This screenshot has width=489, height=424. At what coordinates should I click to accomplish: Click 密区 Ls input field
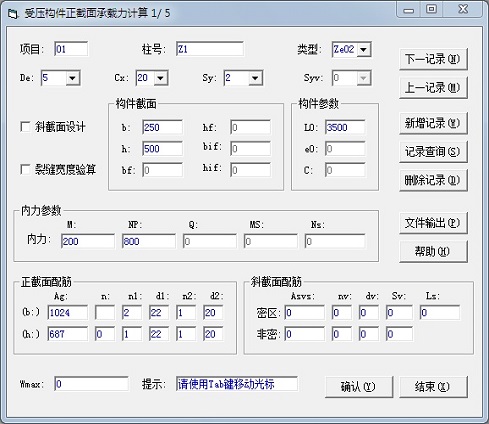tap(440, 312)
